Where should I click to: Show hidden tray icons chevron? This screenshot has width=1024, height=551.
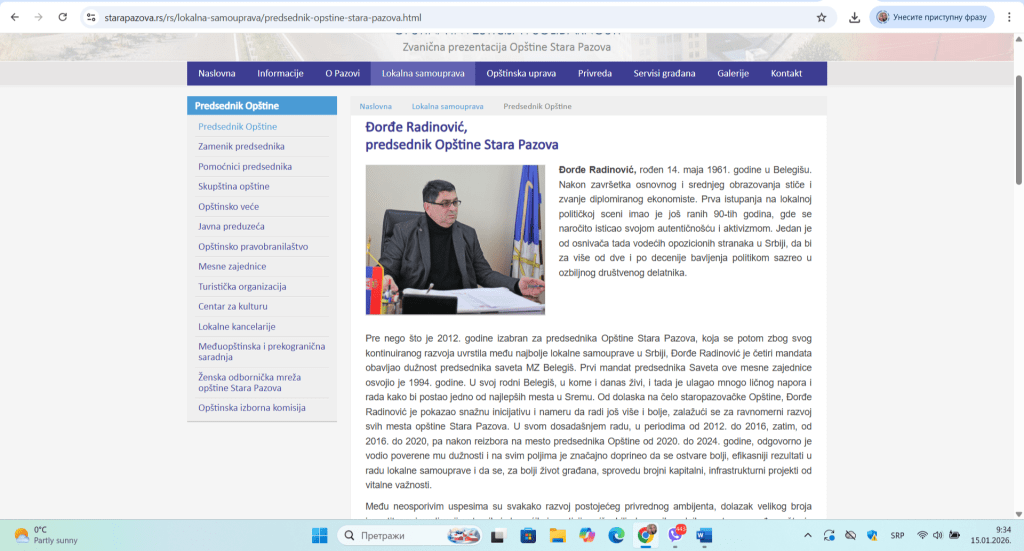[808, 535]
